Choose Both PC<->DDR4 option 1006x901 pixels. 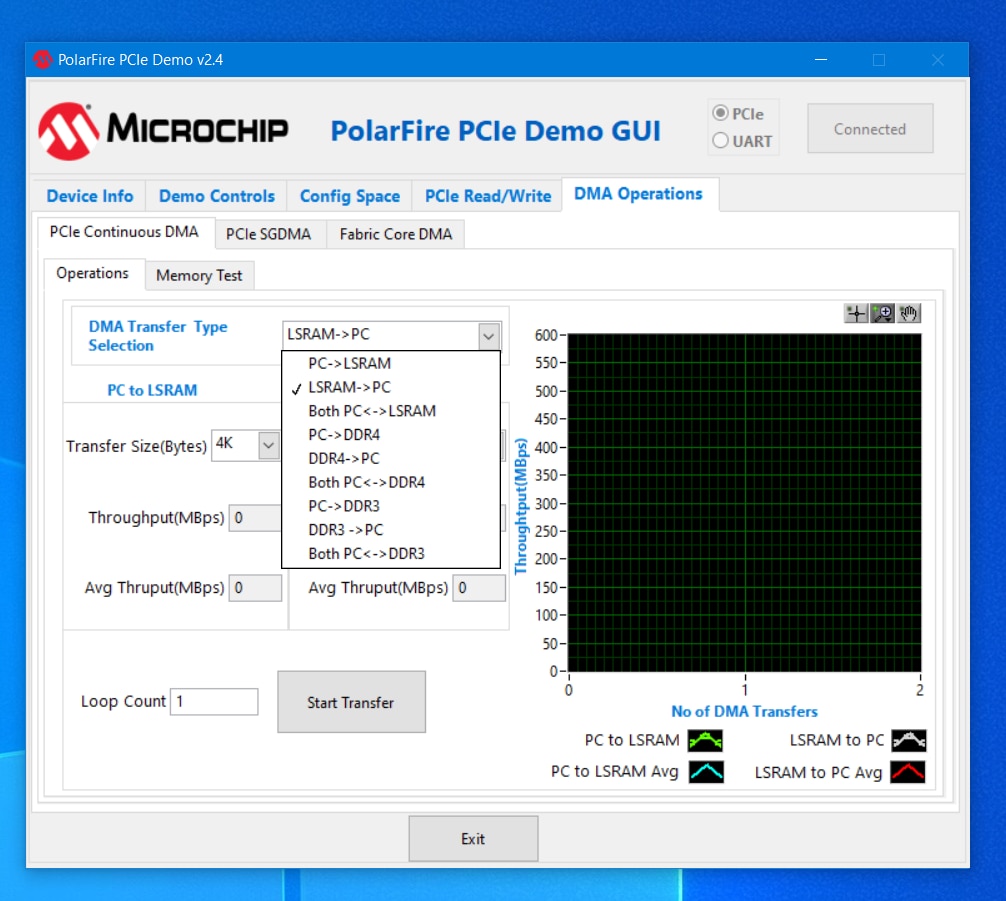(x=391, y=482)
